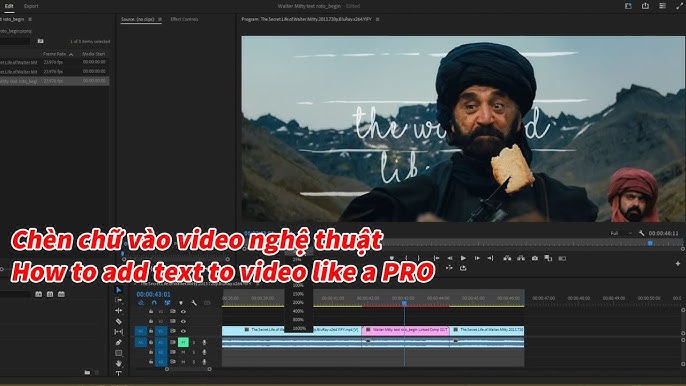Step forward one frame
The height and width of the screenshot is (386, 686).
pos(477,258)
